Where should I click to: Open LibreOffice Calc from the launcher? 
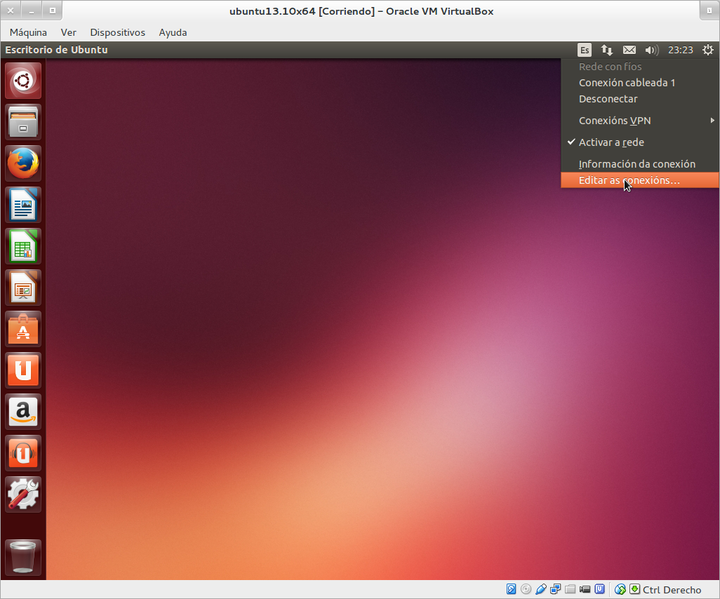pyautogui.click(x=23, y=246)
